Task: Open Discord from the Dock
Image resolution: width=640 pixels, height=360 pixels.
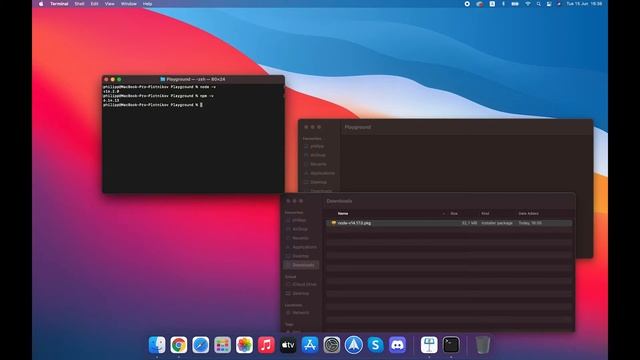Action: coord(397,345)
